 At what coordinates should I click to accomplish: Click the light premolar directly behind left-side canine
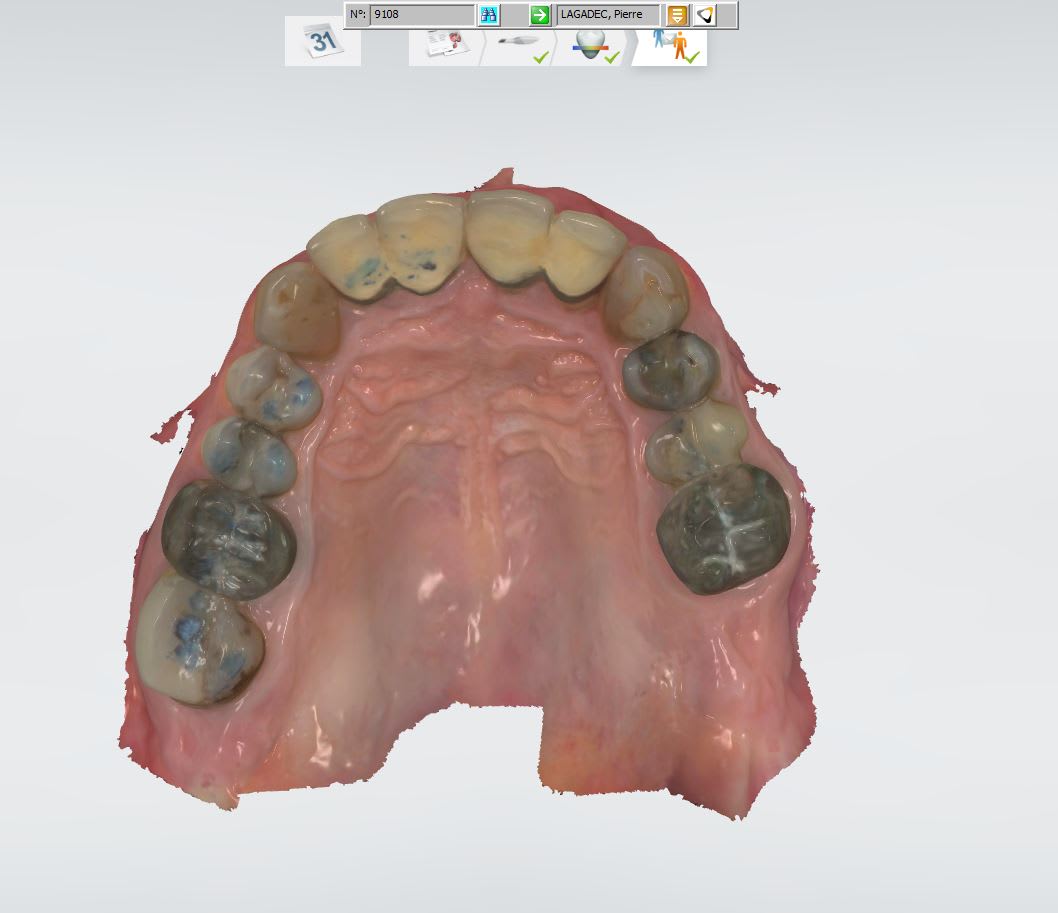(271, 389)
